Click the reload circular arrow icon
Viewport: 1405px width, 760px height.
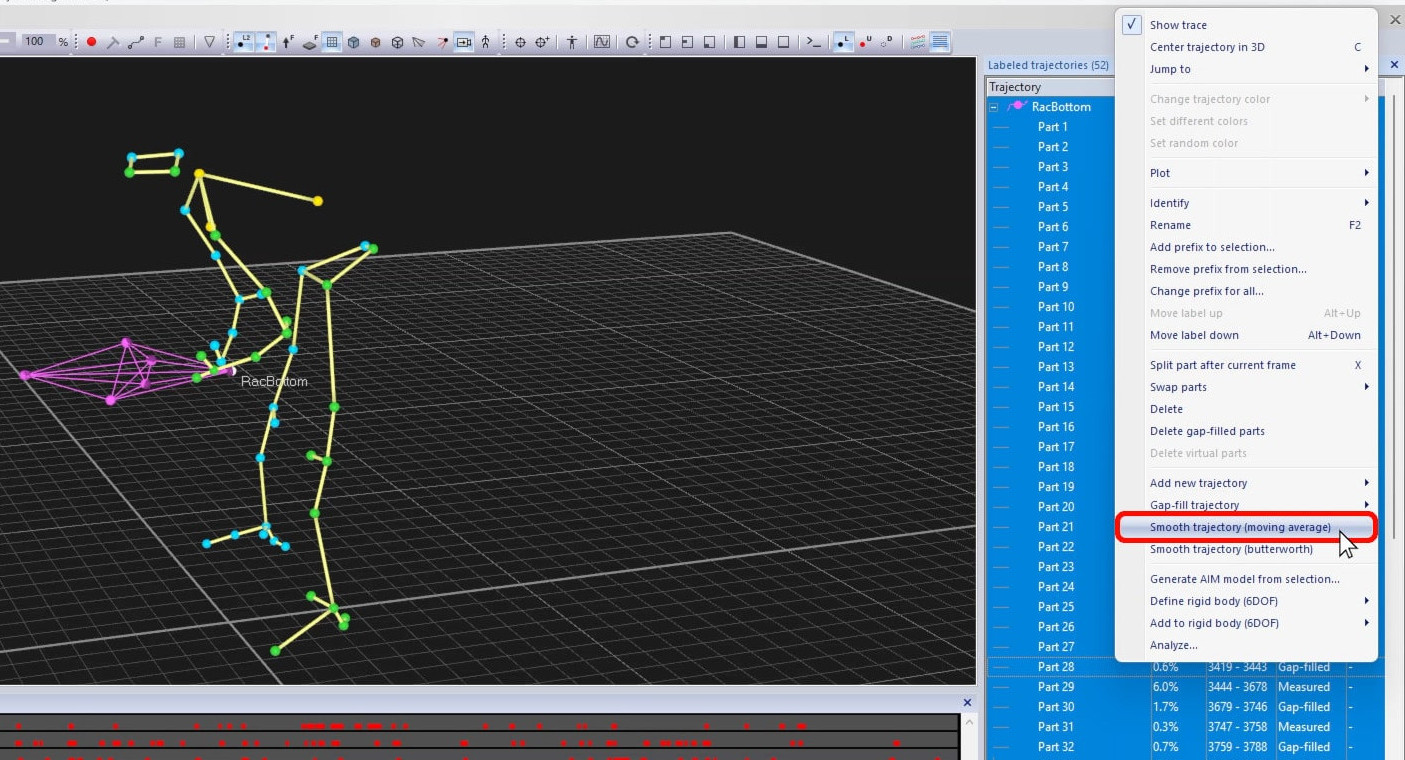click(632, 42)
